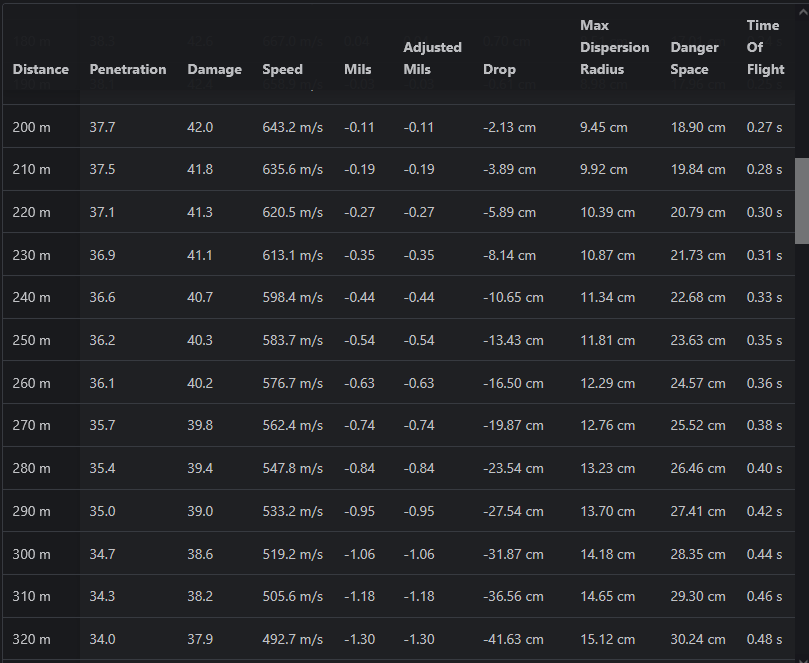The width and height of the screenshot is (809, 663).
Task: Select the 200 m distance row cell
Action: [31, 127]
